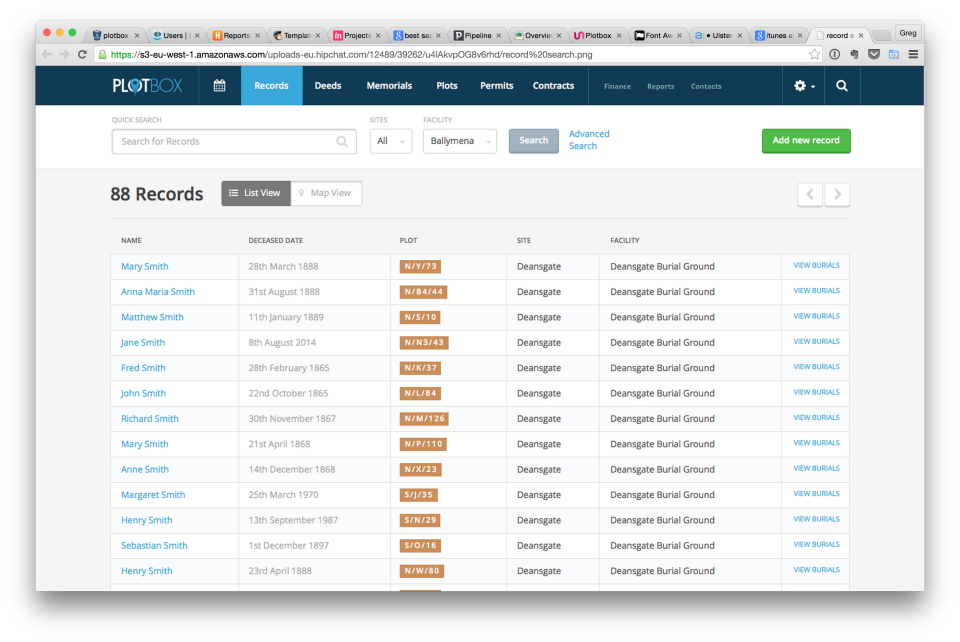View burials for John Smith row
960x642 pixels.
click(816, 392)
